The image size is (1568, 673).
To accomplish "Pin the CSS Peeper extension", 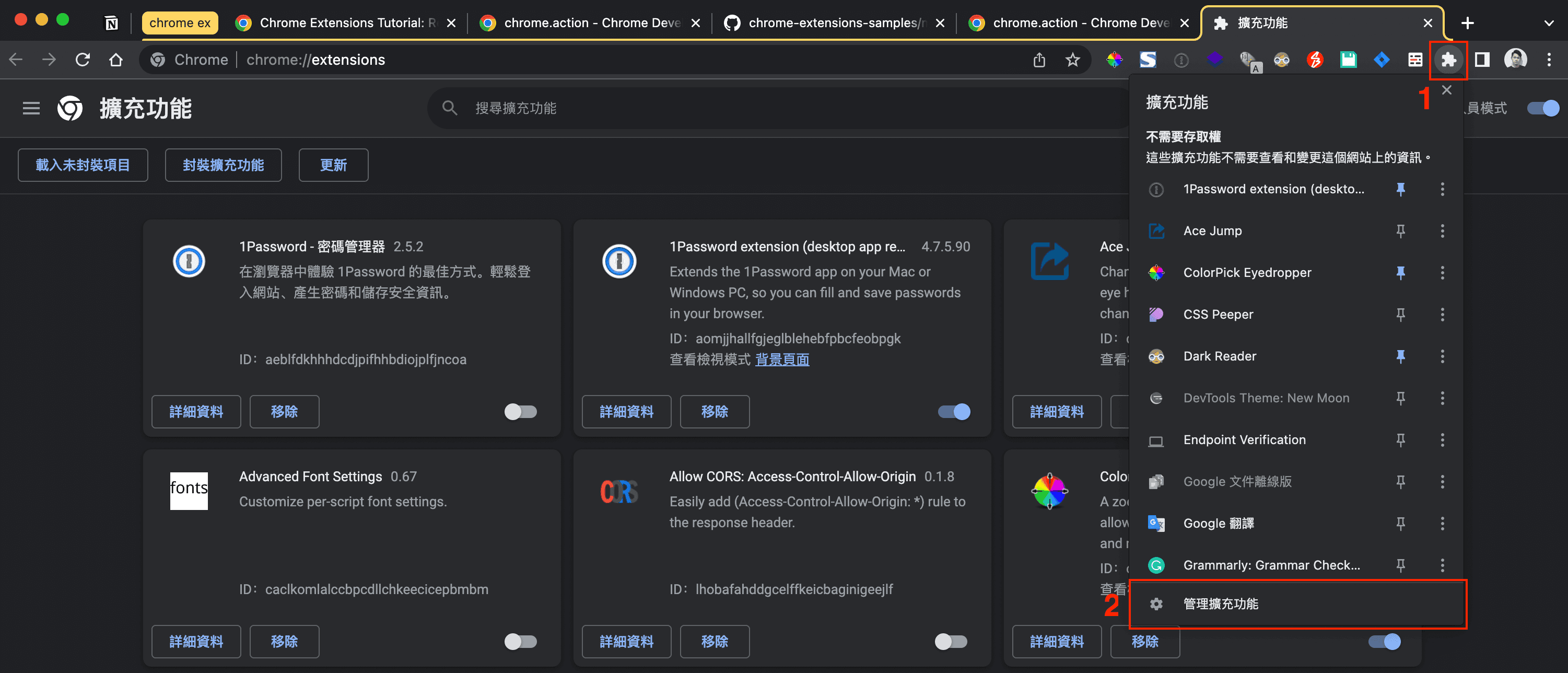I will pyautogui.click(x=1400, y=314).
